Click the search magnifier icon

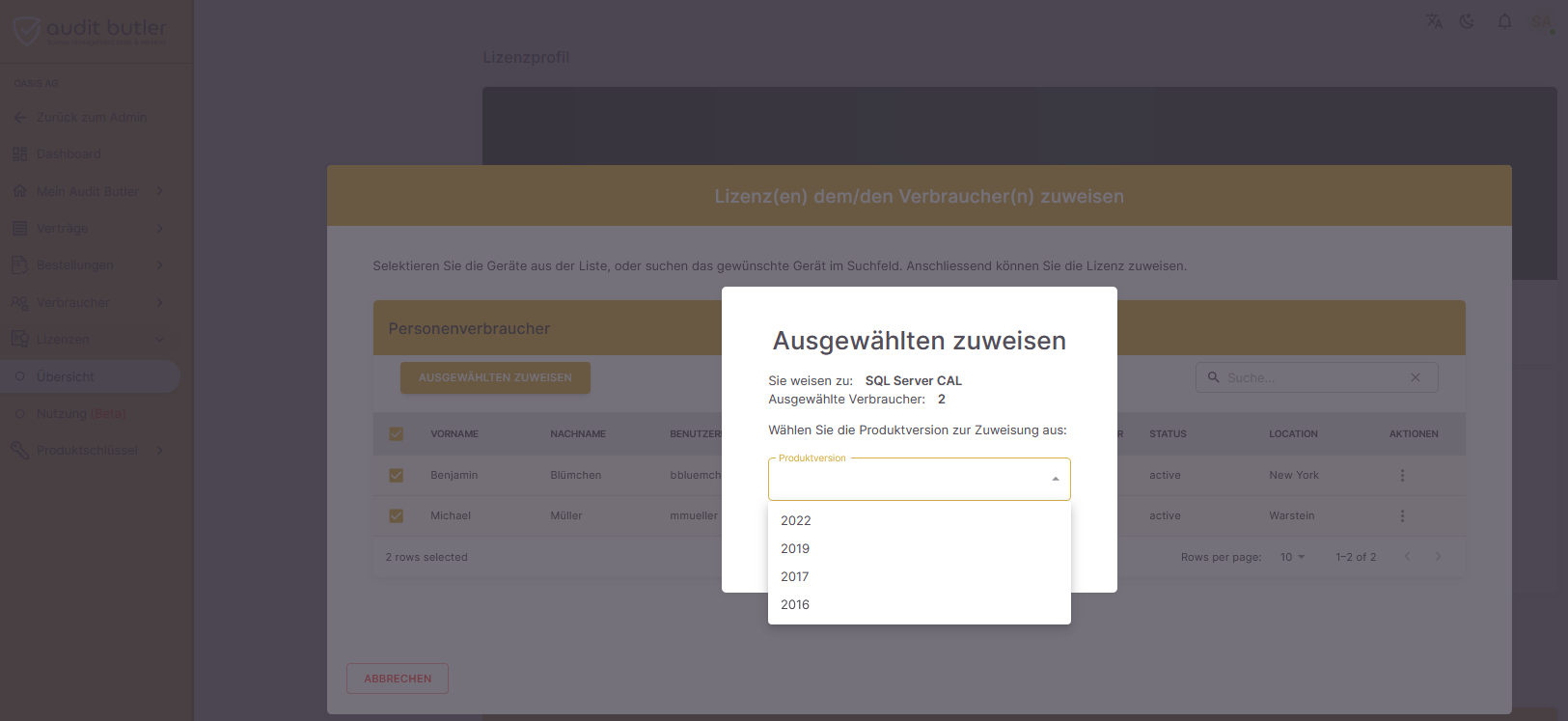(1213, 377)
